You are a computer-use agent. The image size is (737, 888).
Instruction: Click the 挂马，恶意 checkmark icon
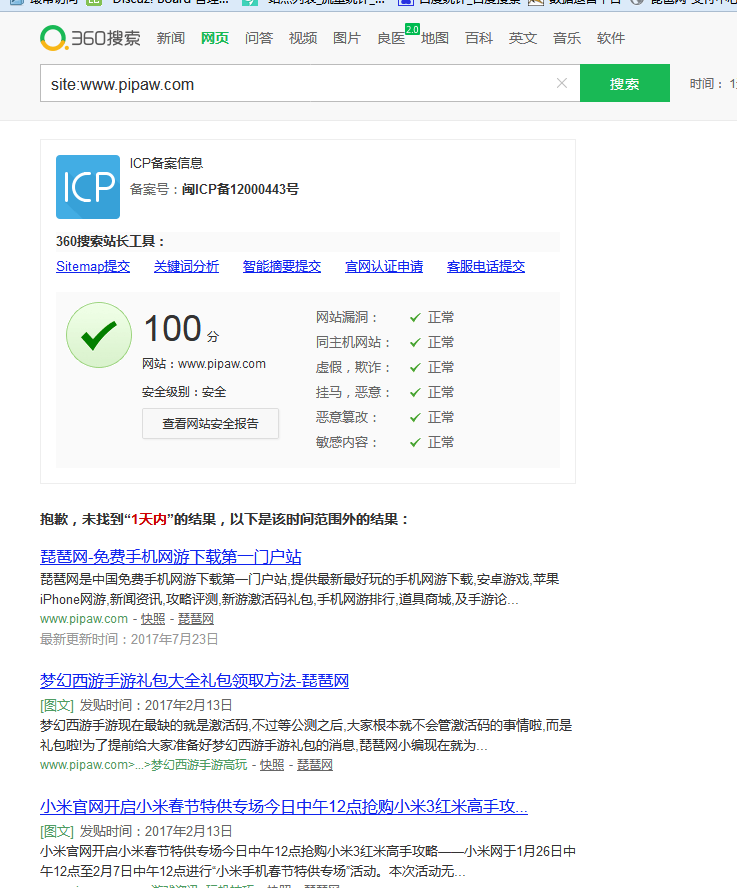415,392
